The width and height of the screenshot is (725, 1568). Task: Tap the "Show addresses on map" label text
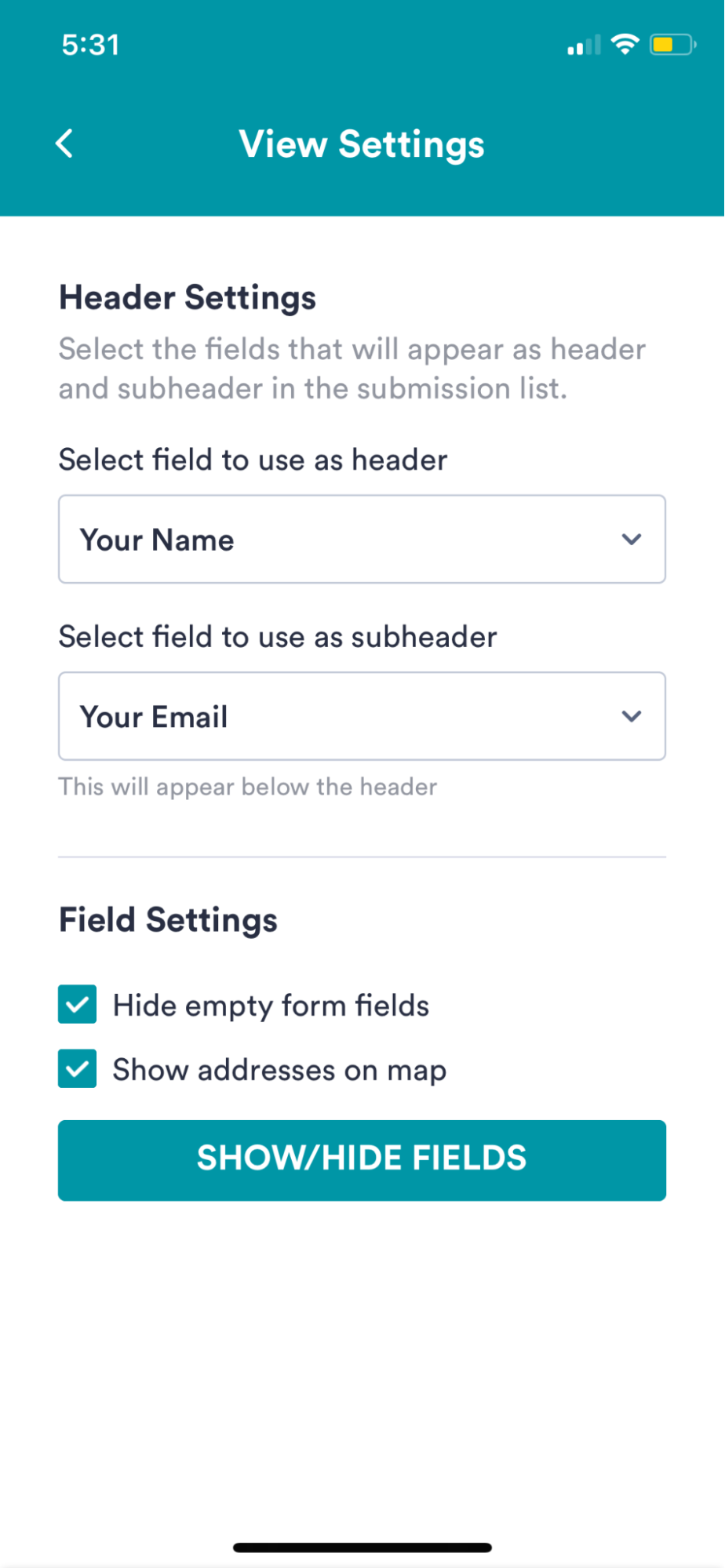click(279, 1070)
